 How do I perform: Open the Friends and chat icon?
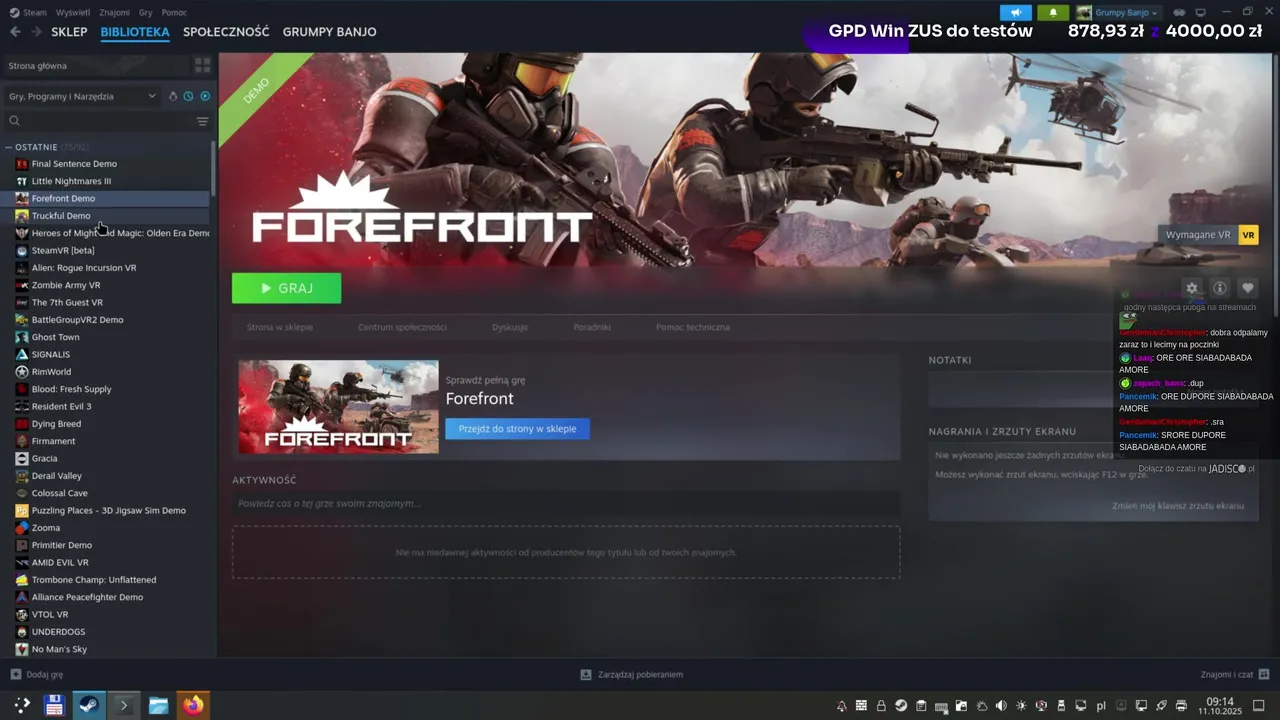(x=1264, y=674)
